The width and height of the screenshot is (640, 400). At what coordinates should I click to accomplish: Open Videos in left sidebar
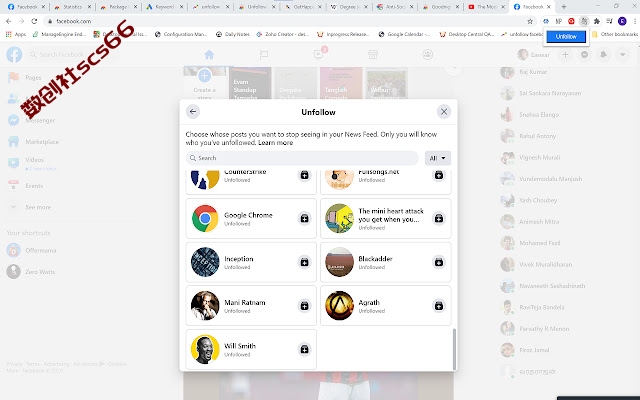[x=34, y=162]
